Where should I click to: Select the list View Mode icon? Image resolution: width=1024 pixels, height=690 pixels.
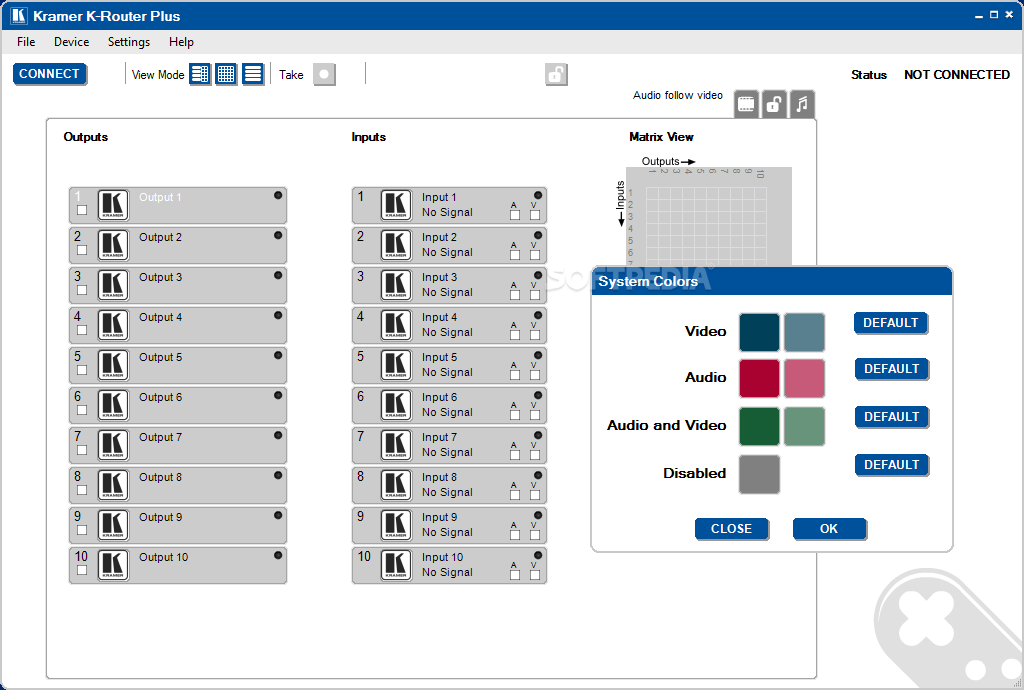tap(252, 74)
